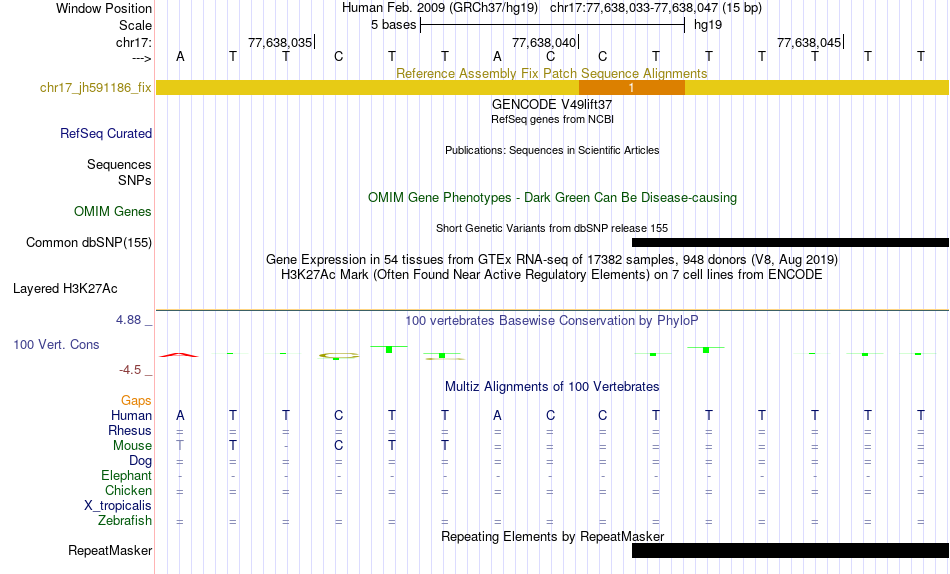Click the Gaps row label
950x574 pixels.
136,401
